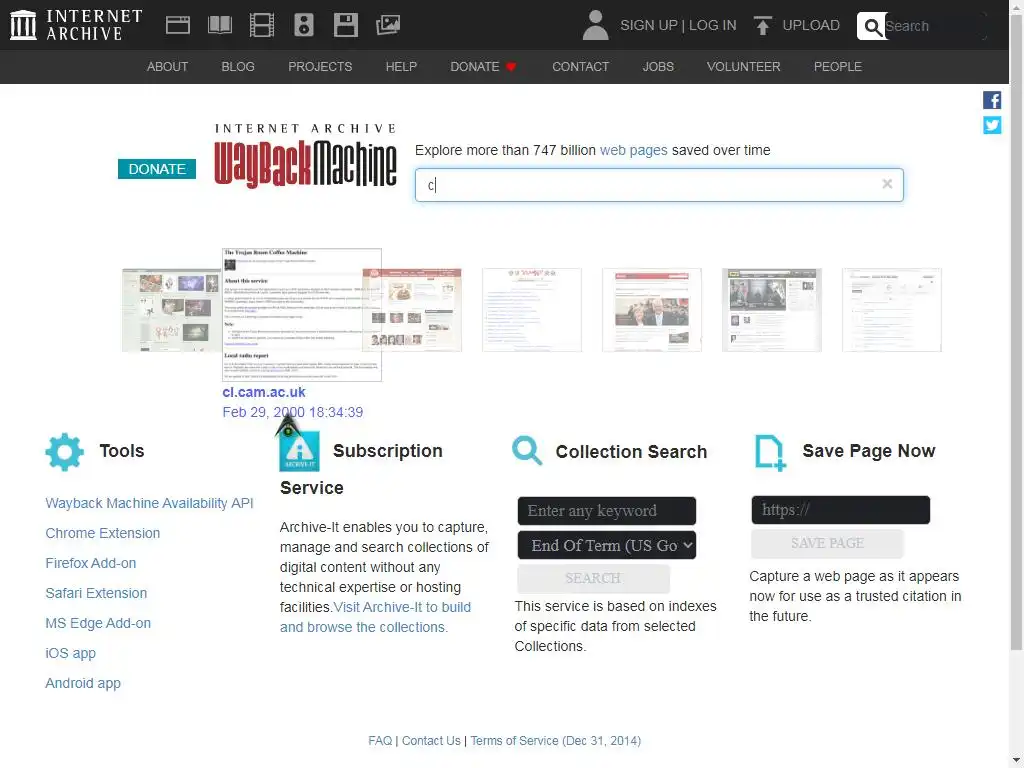The width and height of the screenshot is (1024, 768).
Task: Click the Save Page Now document icon
Action: point(770,453)
